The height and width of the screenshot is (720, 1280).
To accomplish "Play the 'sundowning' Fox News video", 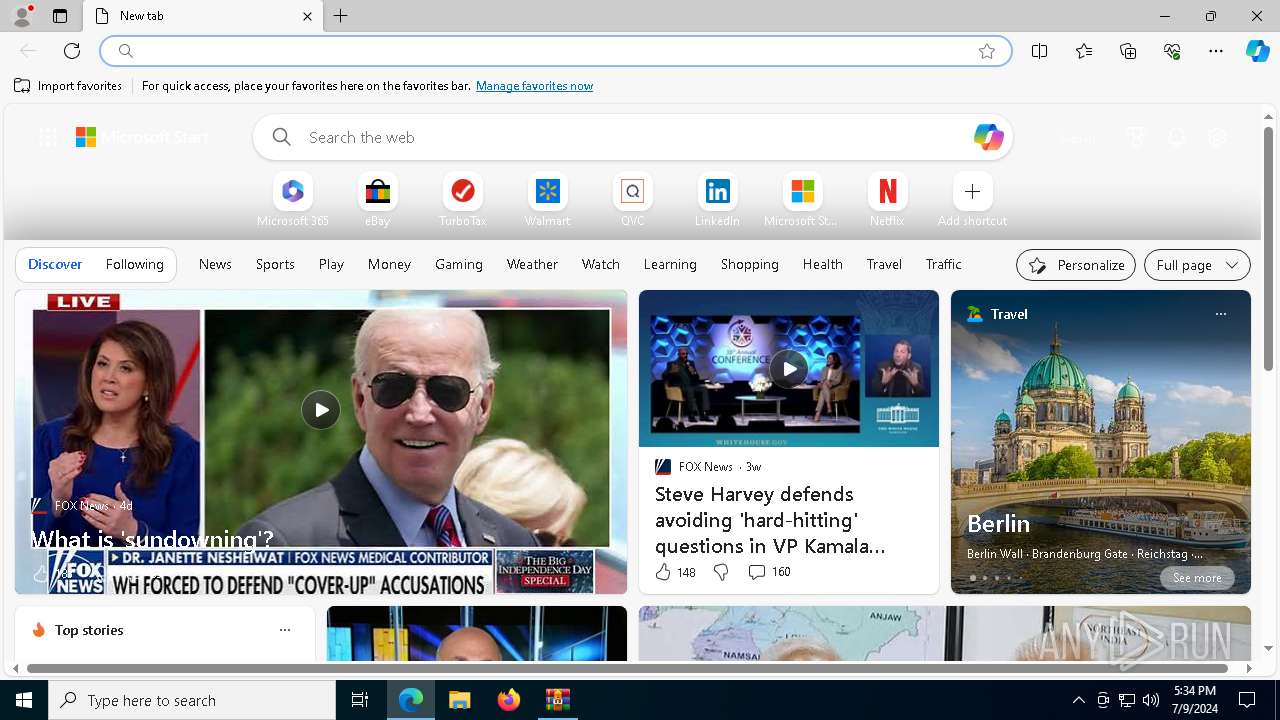I will (321, 410).
